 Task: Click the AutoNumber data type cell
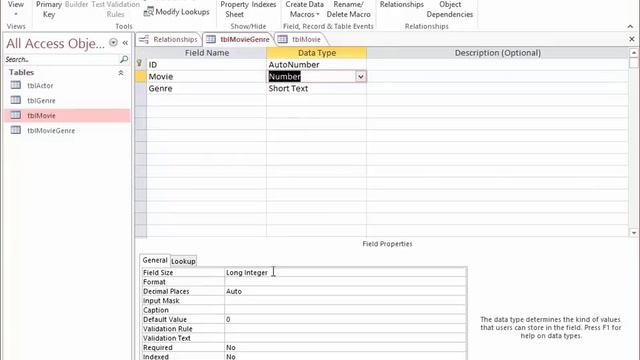pyautogui.click(x=316, y=64)
